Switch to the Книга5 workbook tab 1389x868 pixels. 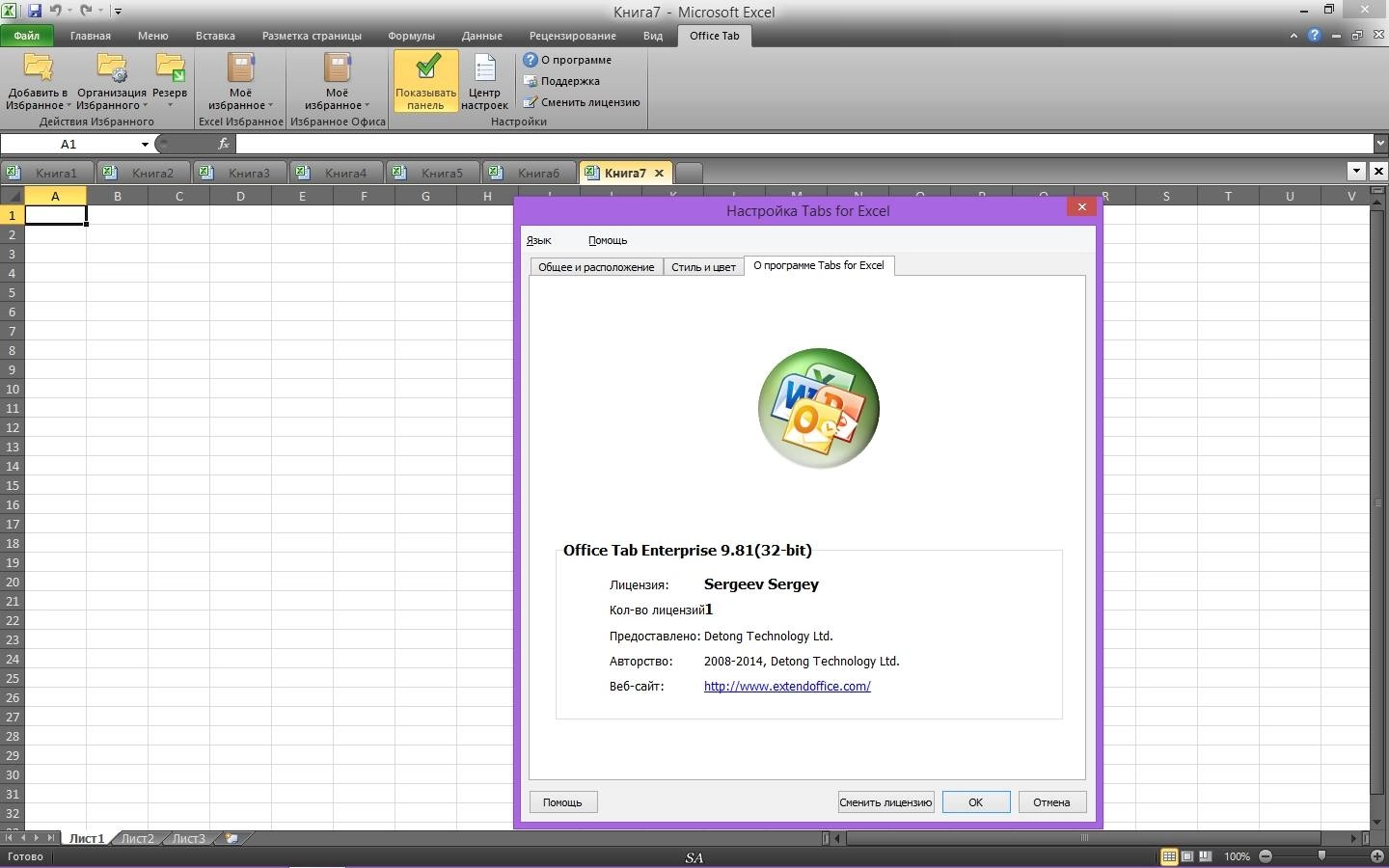point(432,173)
